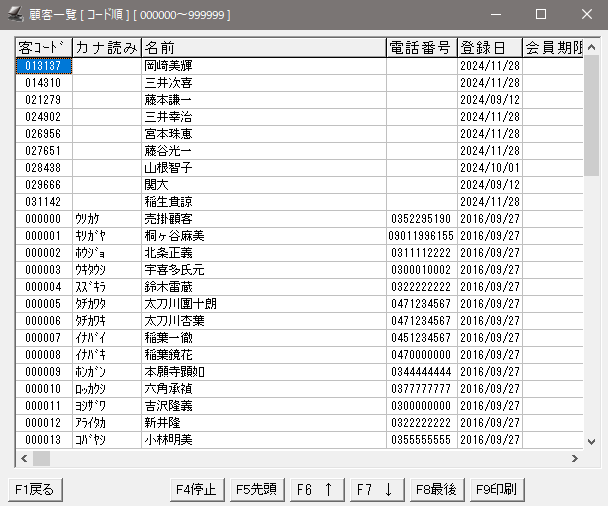Viewport: 608px width, 506px height.
Task: Print the list with F9印刷
Action: click(496, 489)
